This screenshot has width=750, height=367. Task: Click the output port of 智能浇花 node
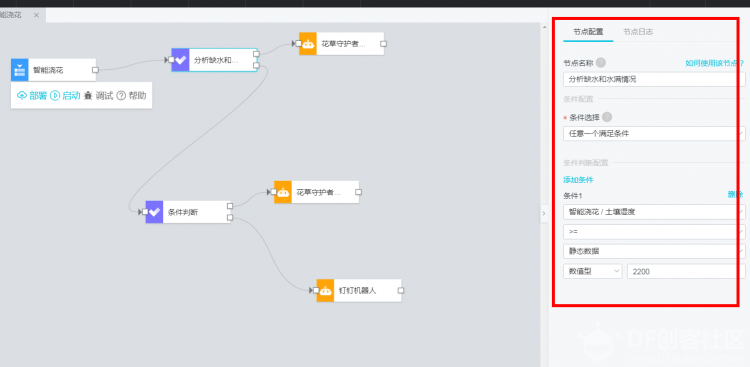point(95,70)
